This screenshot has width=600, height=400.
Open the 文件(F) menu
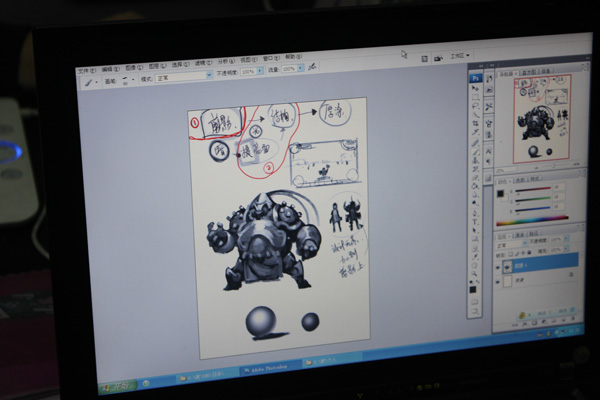click(87, 71)
